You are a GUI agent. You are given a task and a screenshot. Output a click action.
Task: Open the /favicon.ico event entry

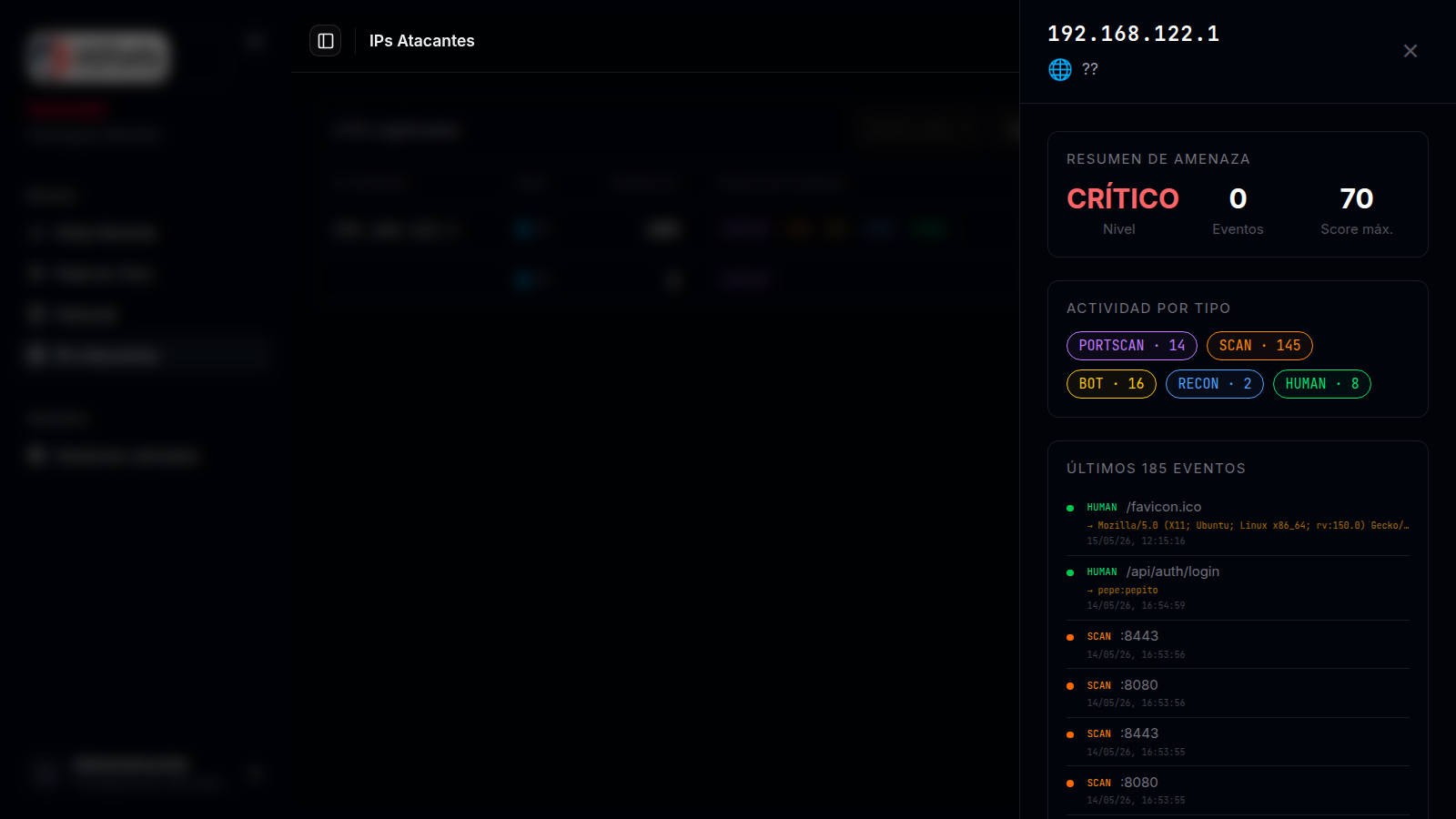tap(1238, 523)
